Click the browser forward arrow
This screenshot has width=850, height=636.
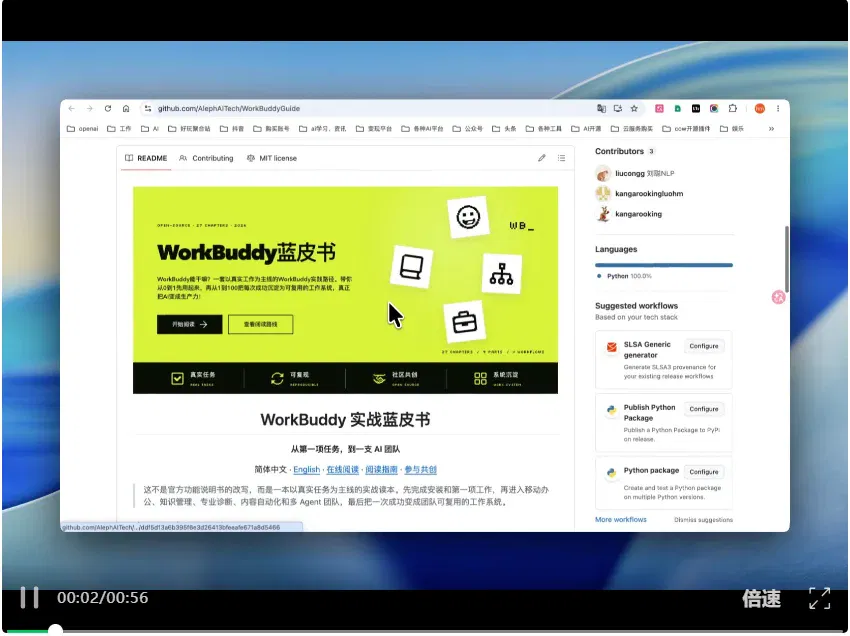(89, 108)
